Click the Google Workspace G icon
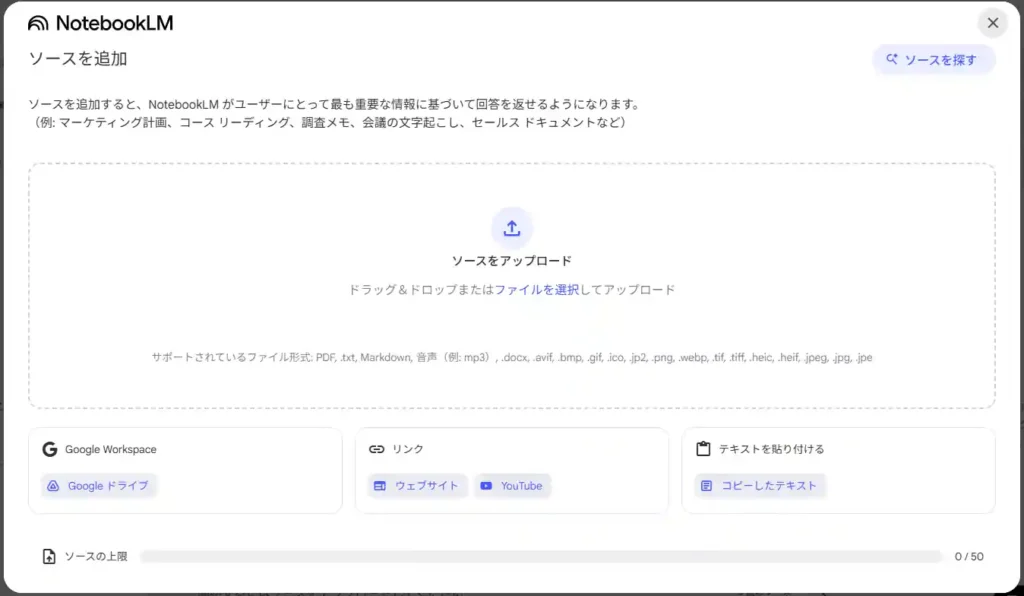This screenshot has width=1024, height=596. click(x=50, y=449)
